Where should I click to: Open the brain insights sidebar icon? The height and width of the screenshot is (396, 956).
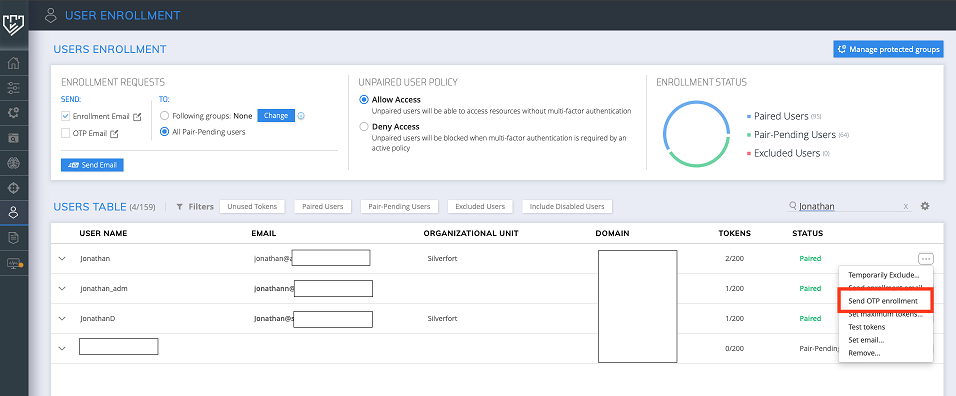[13, 163]
